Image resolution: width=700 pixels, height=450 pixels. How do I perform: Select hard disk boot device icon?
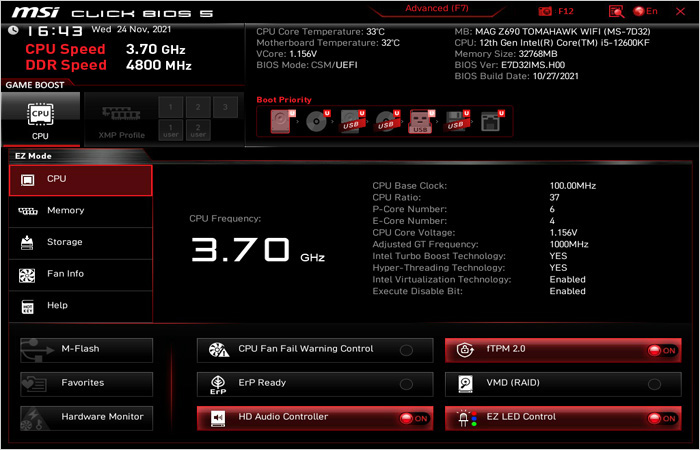point(282,121)
